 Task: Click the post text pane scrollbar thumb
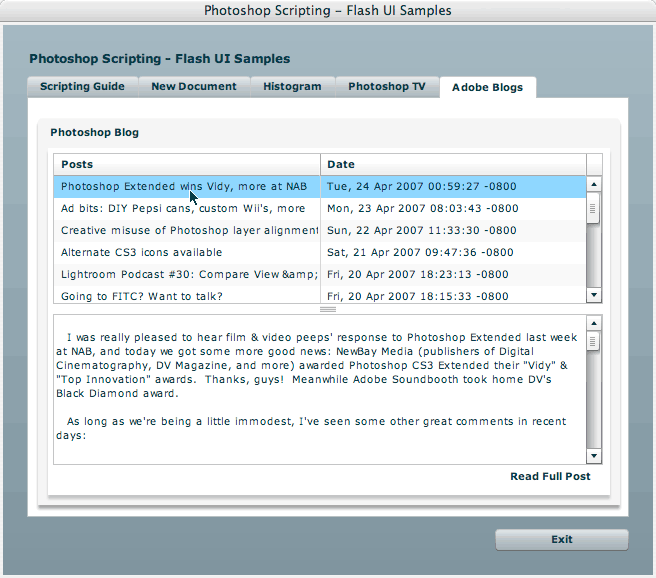593,342
